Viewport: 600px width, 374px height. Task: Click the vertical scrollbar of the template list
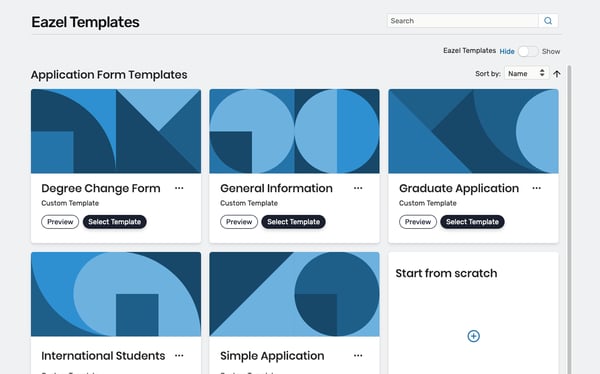tap(569, 219)
